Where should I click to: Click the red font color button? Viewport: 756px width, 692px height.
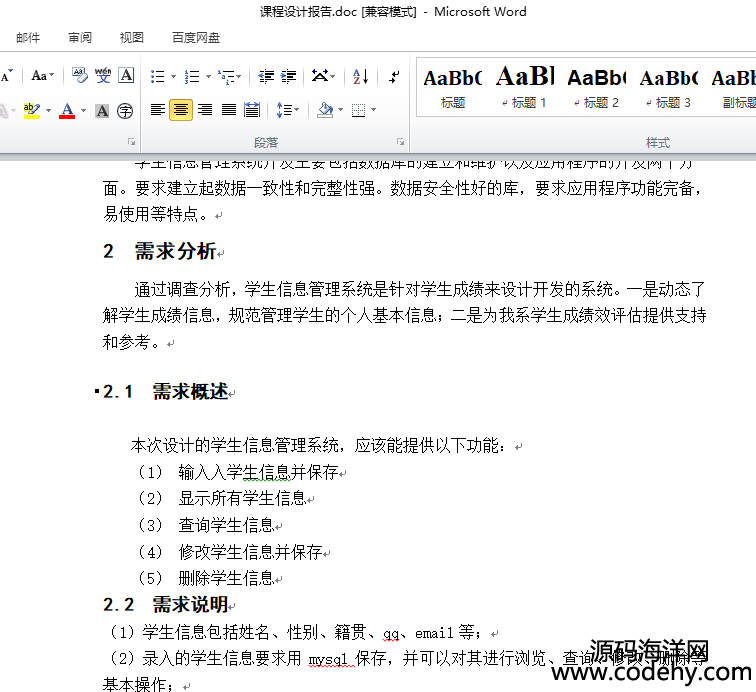tap(67, 110)
